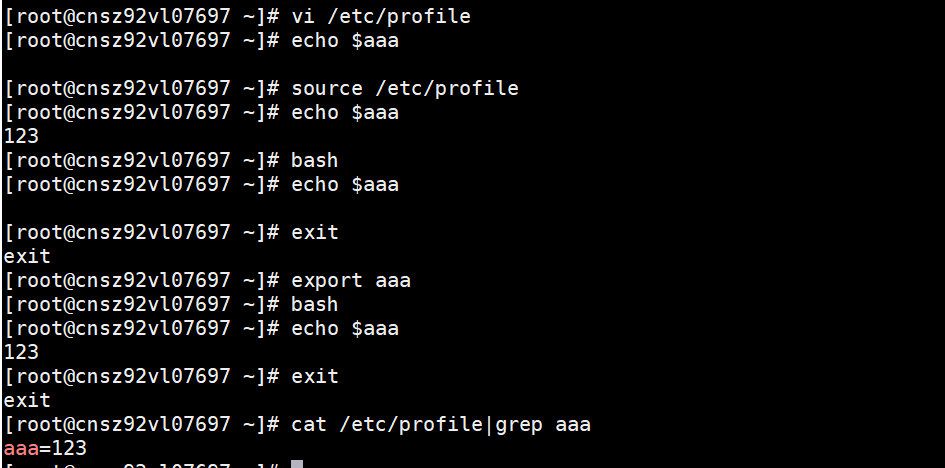The width and height of the screenshot is (945, 468).
Task: Click the terminal cursor block on last line
Action: (297, 465)
